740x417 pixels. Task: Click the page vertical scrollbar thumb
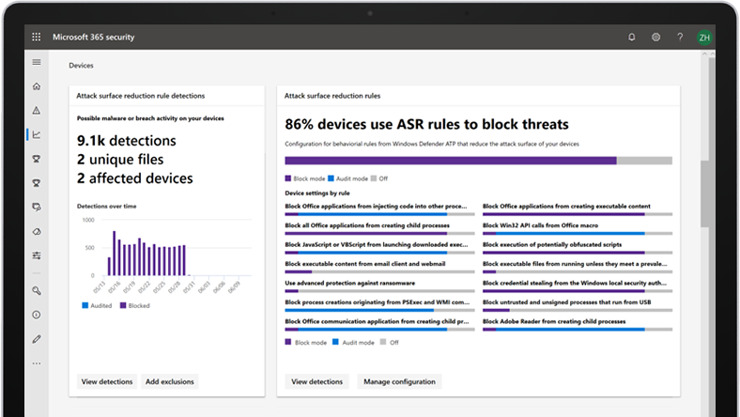tap(705, 194)
